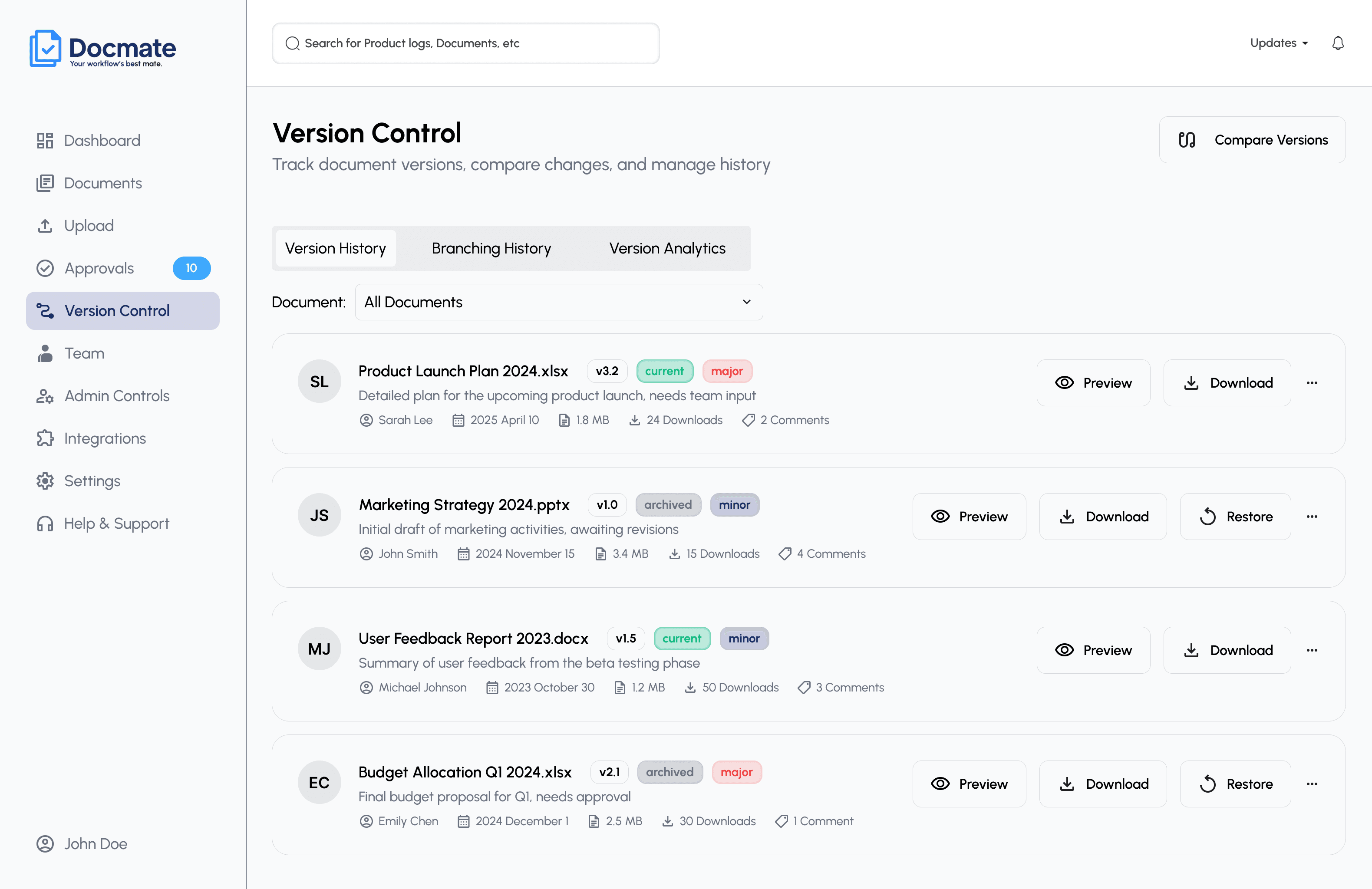Click the archived tag on Marketing Strategy

pyautogui.click(x=668, y=505)
